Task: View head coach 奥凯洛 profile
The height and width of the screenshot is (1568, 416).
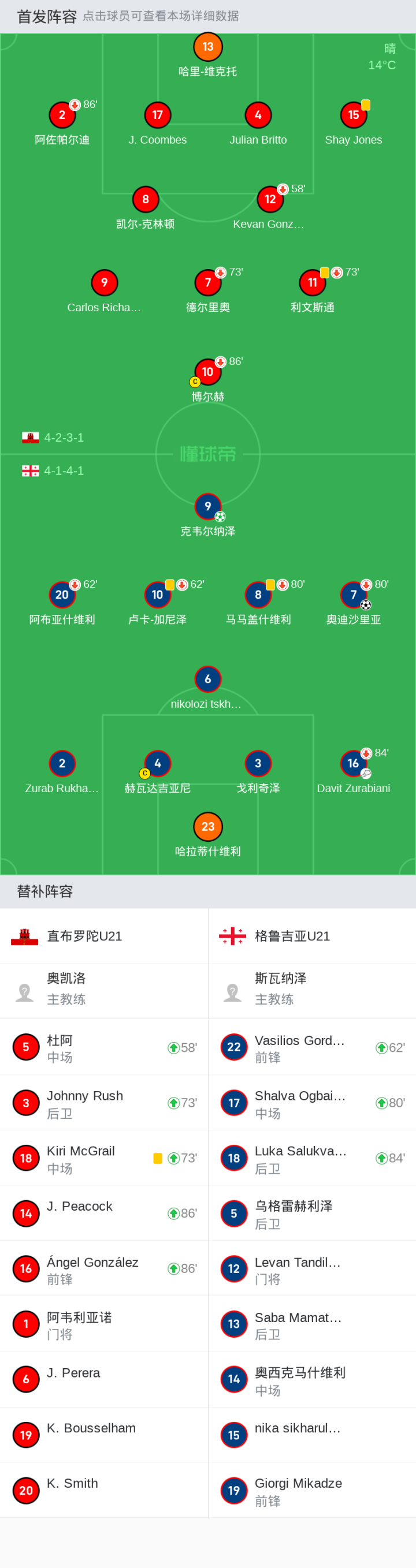Action: [x=104, y=991]
